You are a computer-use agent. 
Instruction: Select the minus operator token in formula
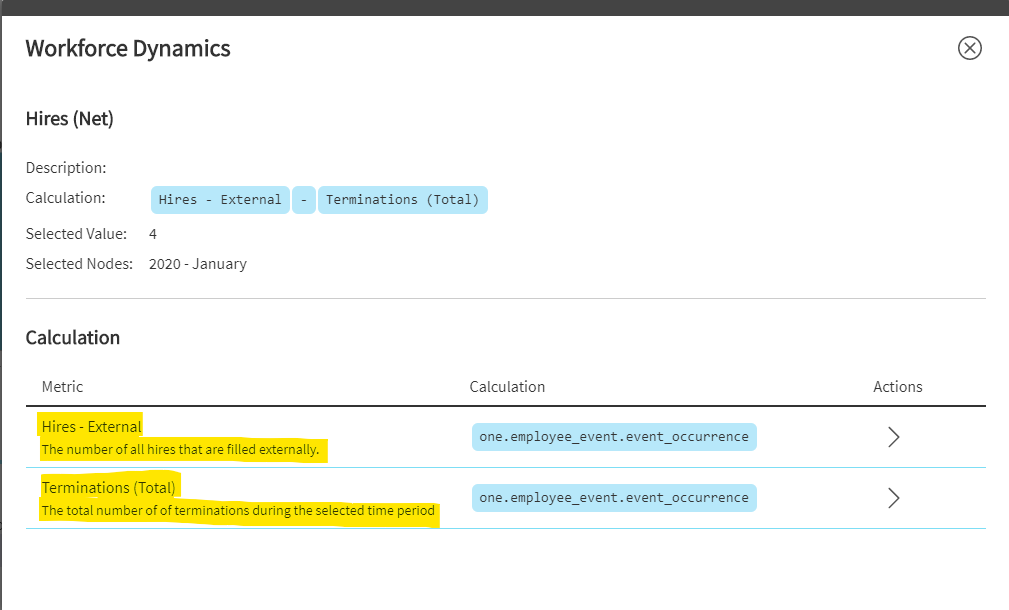tap(304, 200)
